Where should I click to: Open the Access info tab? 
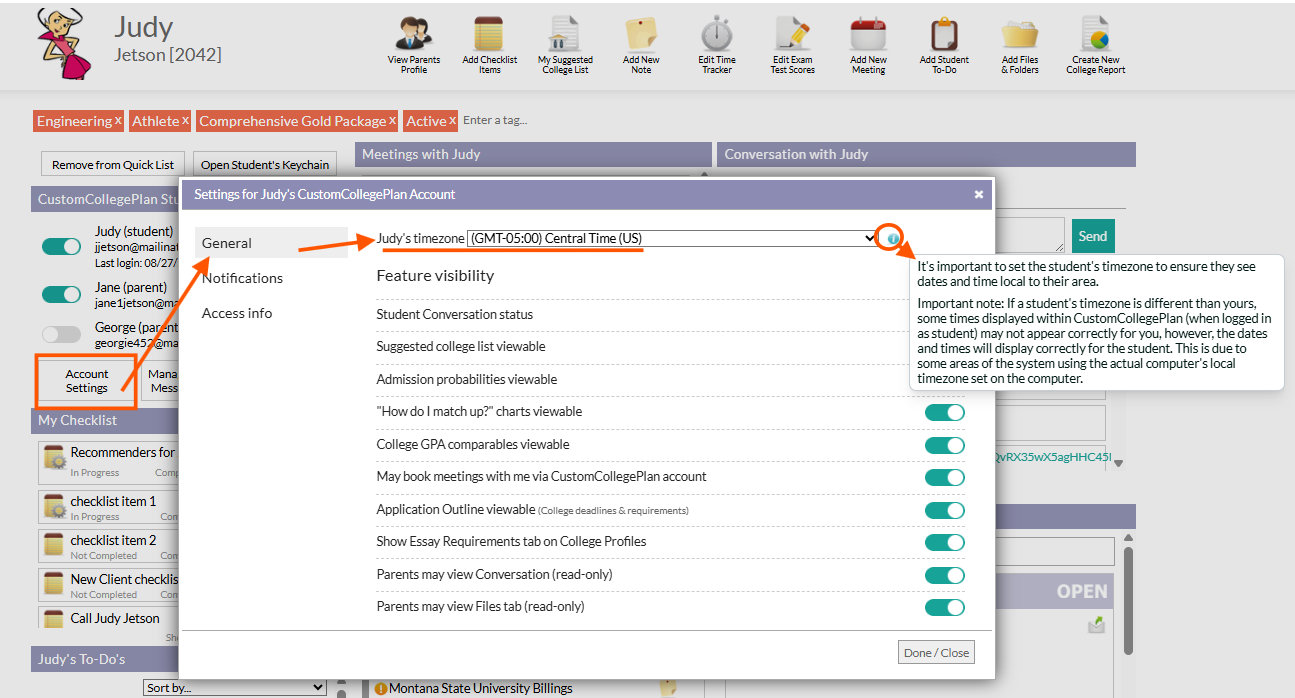[237, 313]
